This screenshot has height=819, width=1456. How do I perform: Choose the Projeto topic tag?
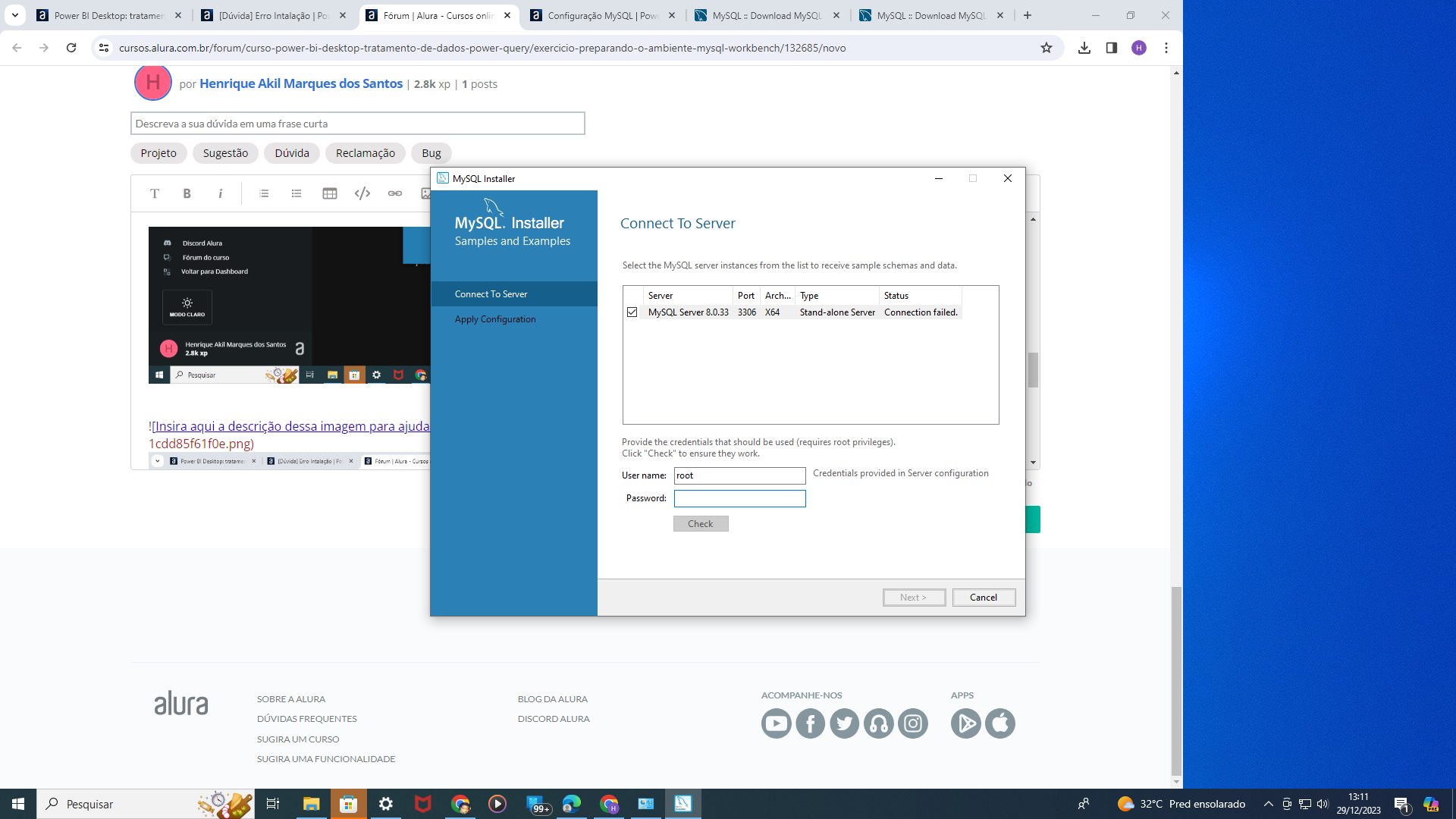click(158, 153)
